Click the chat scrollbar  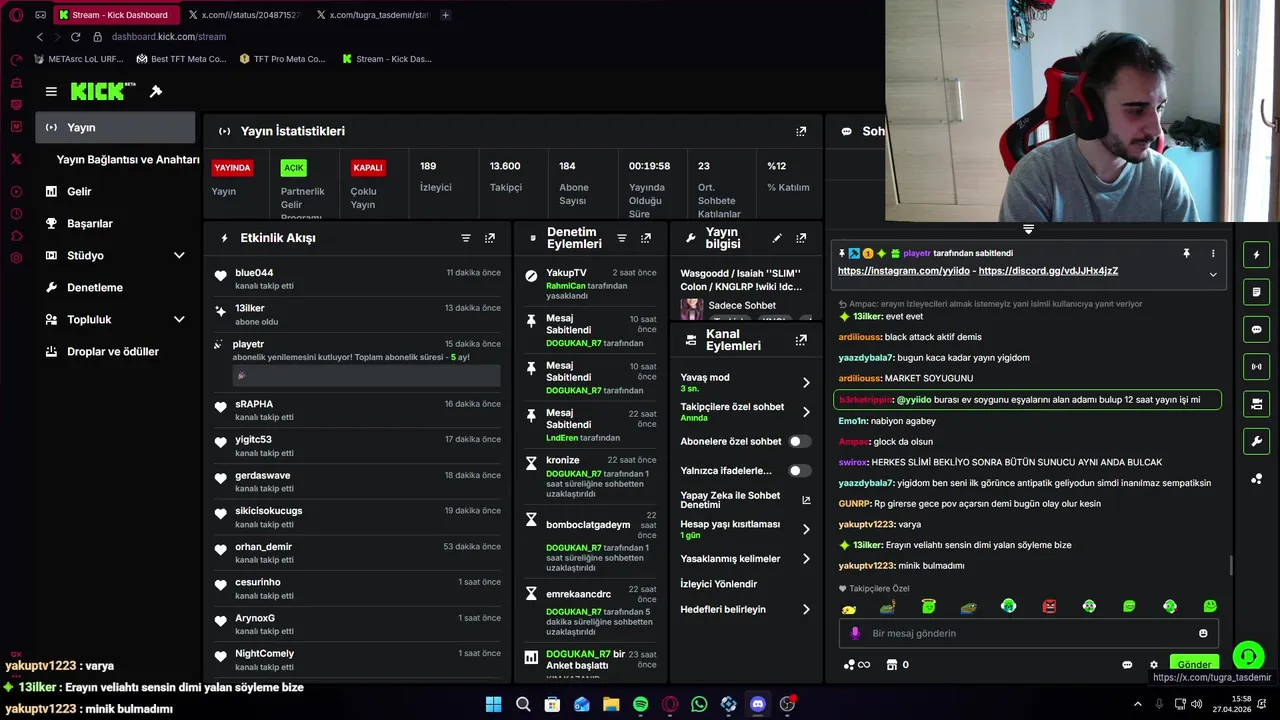(x=1231, y=565)
